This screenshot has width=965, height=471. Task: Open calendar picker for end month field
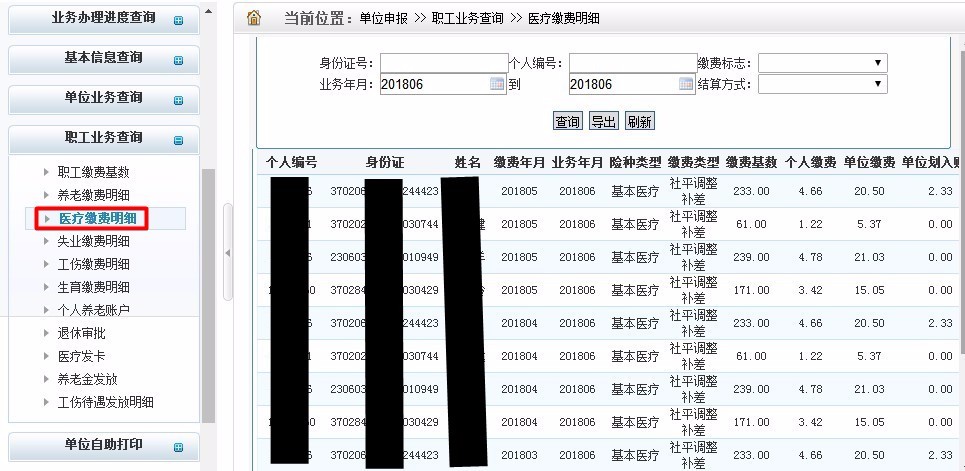[686, 85]
